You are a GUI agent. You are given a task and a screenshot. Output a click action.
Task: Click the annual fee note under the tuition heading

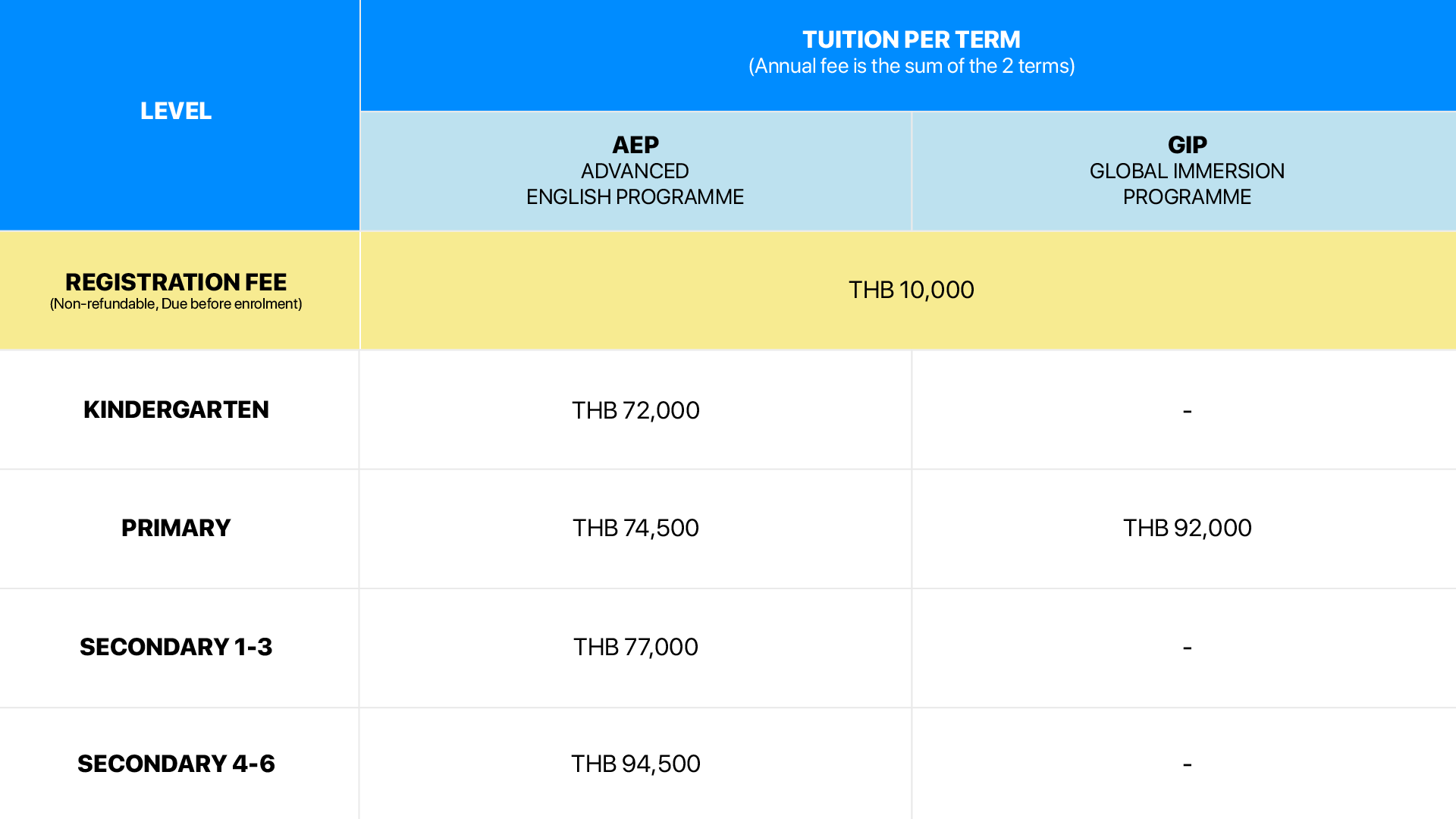(911, 67)
